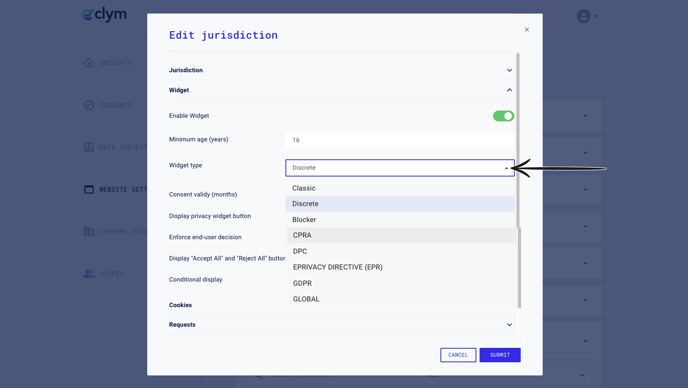Click the Data Subjects sidebar icon
Viewport: 688px width, 388px height.
click(x=89, y=147)
